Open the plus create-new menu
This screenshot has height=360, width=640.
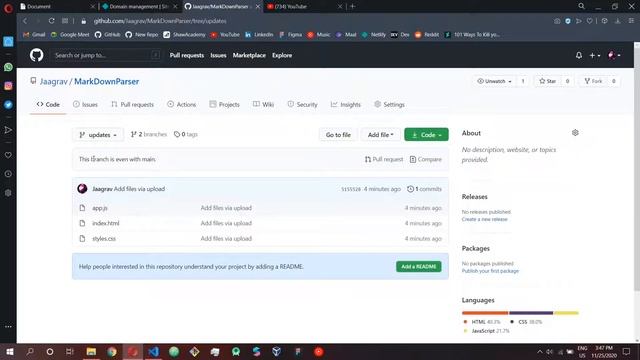pos(595,55)
